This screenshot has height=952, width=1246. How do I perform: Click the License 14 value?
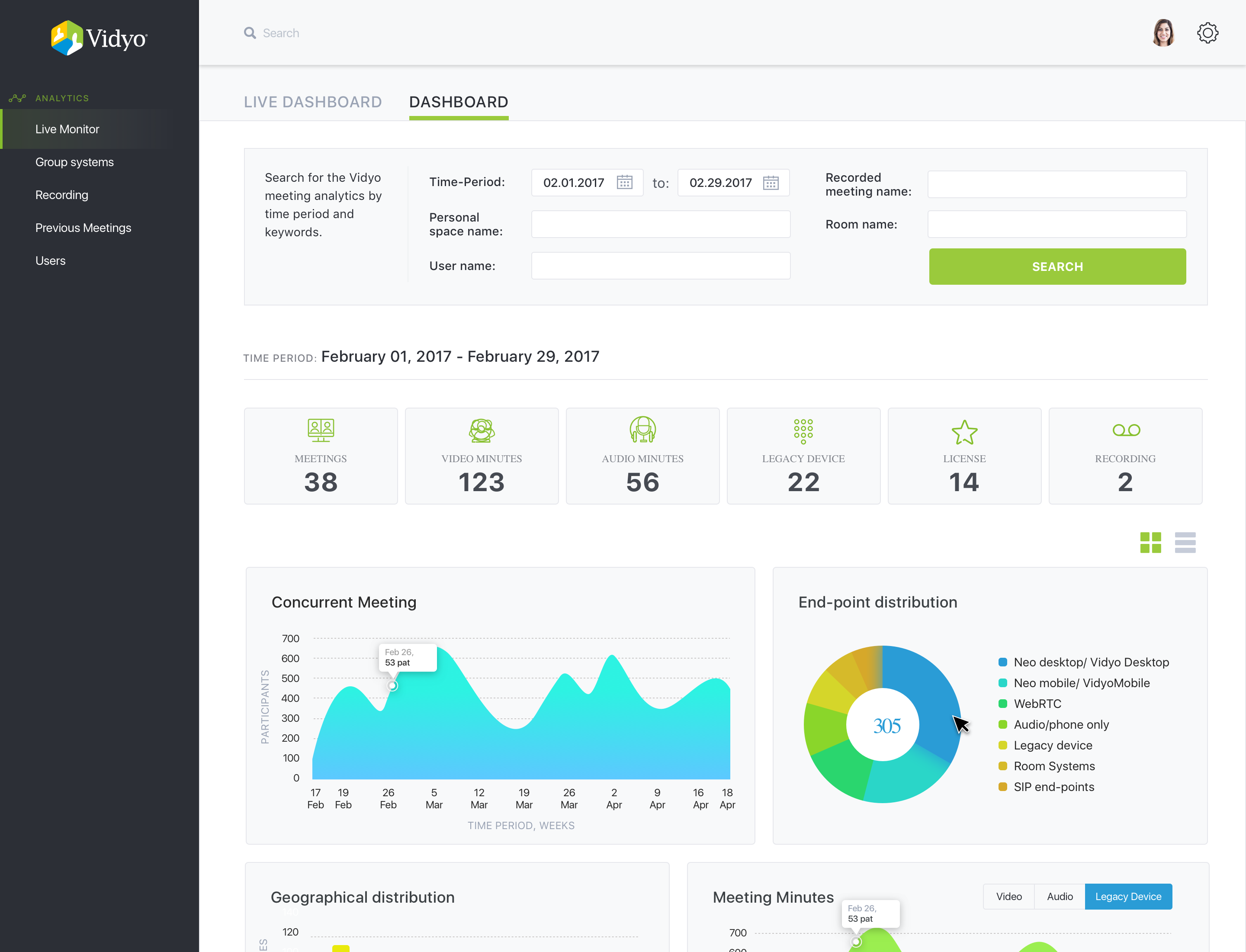pos(964,482)
